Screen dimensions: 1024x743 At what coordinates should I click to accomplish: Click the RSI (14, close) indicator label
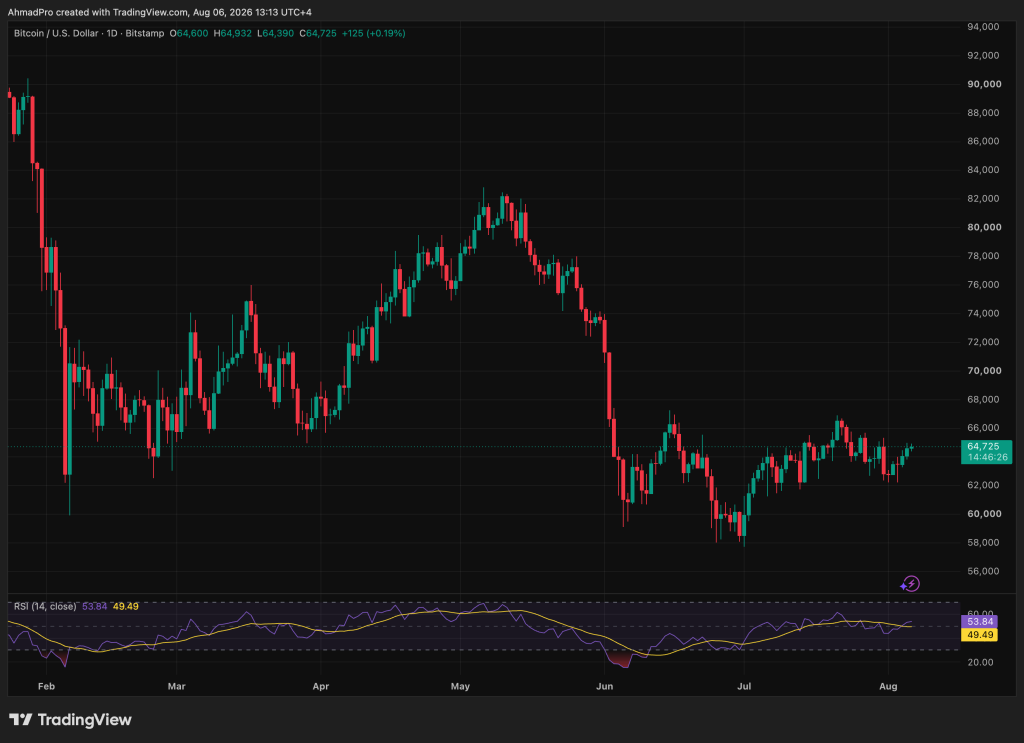pos(45,607)
